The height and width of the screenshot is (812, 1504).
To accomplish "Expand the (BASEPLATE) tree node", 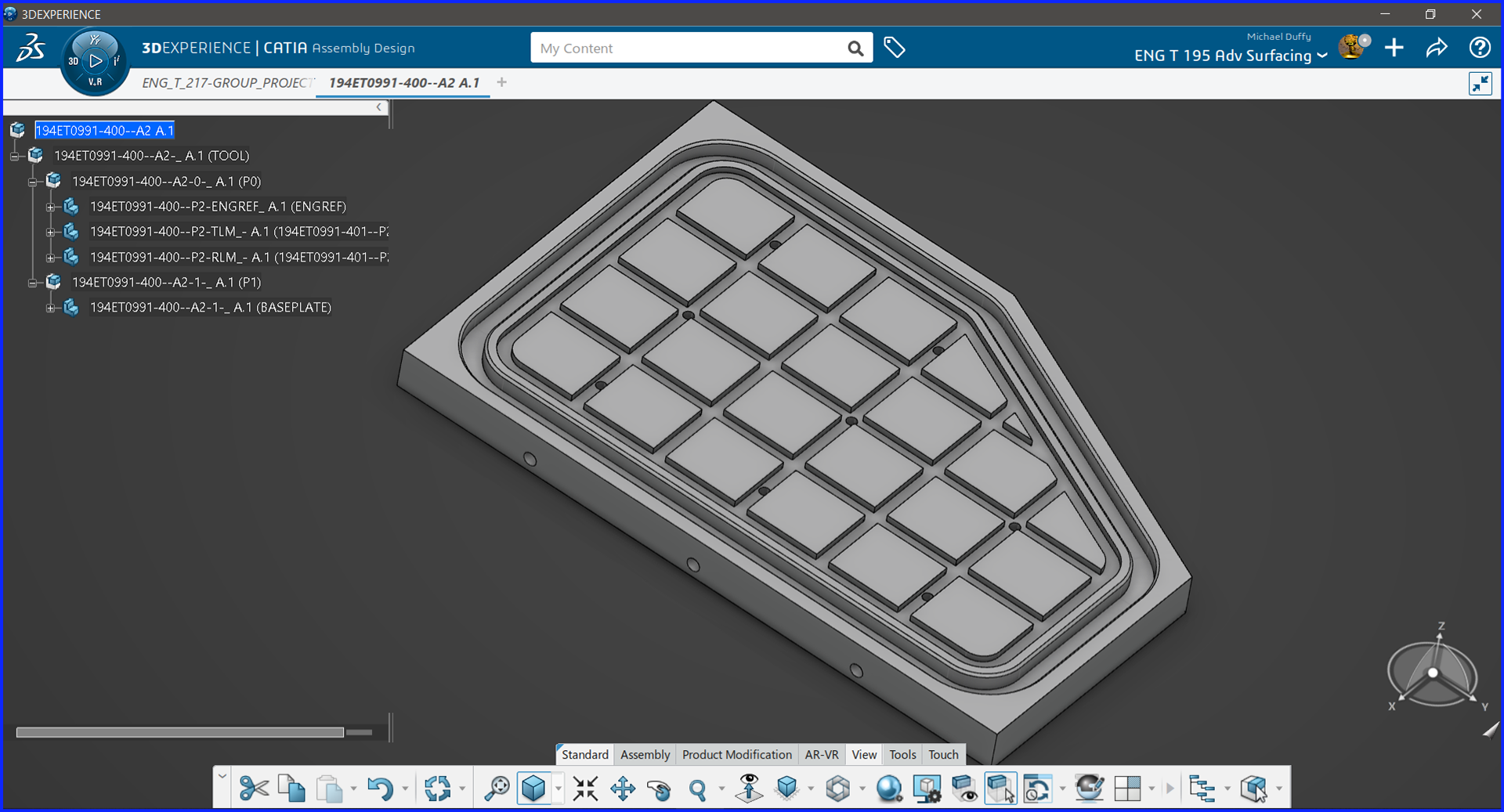I will click(x=50, y=309).
